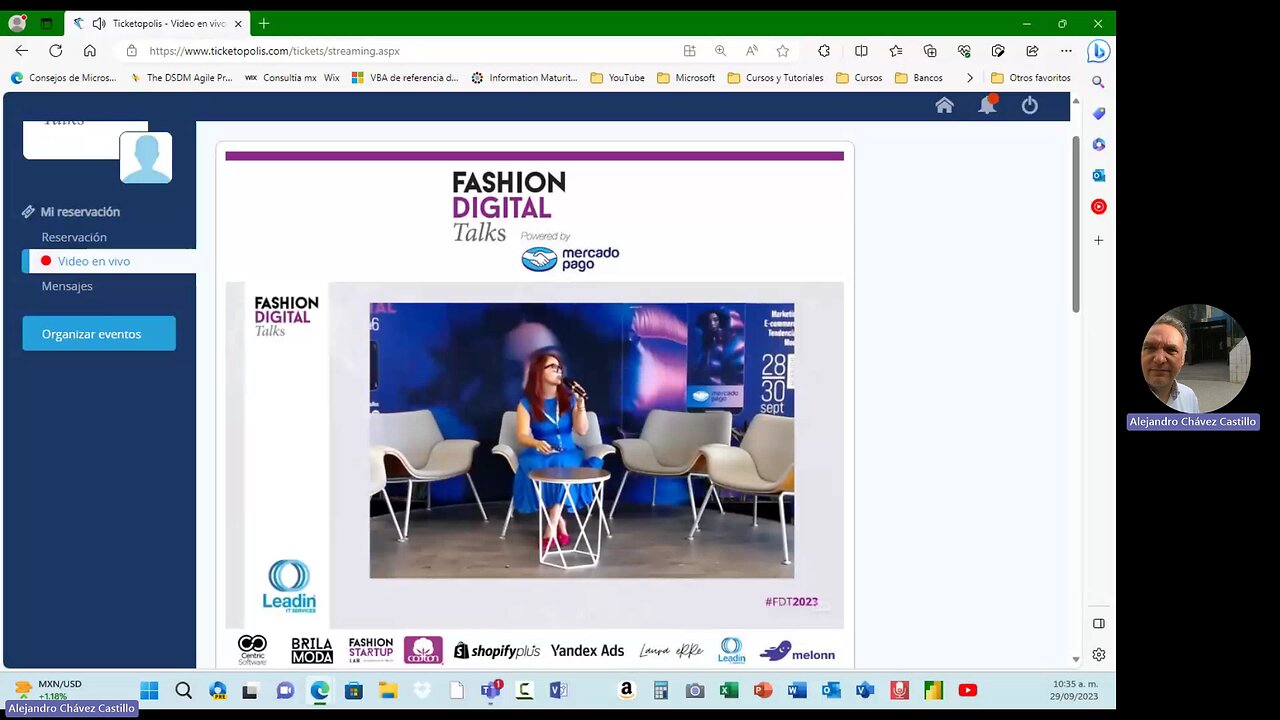
Task: Click the zoom magnifier in address bar
Action: point(720,51)
